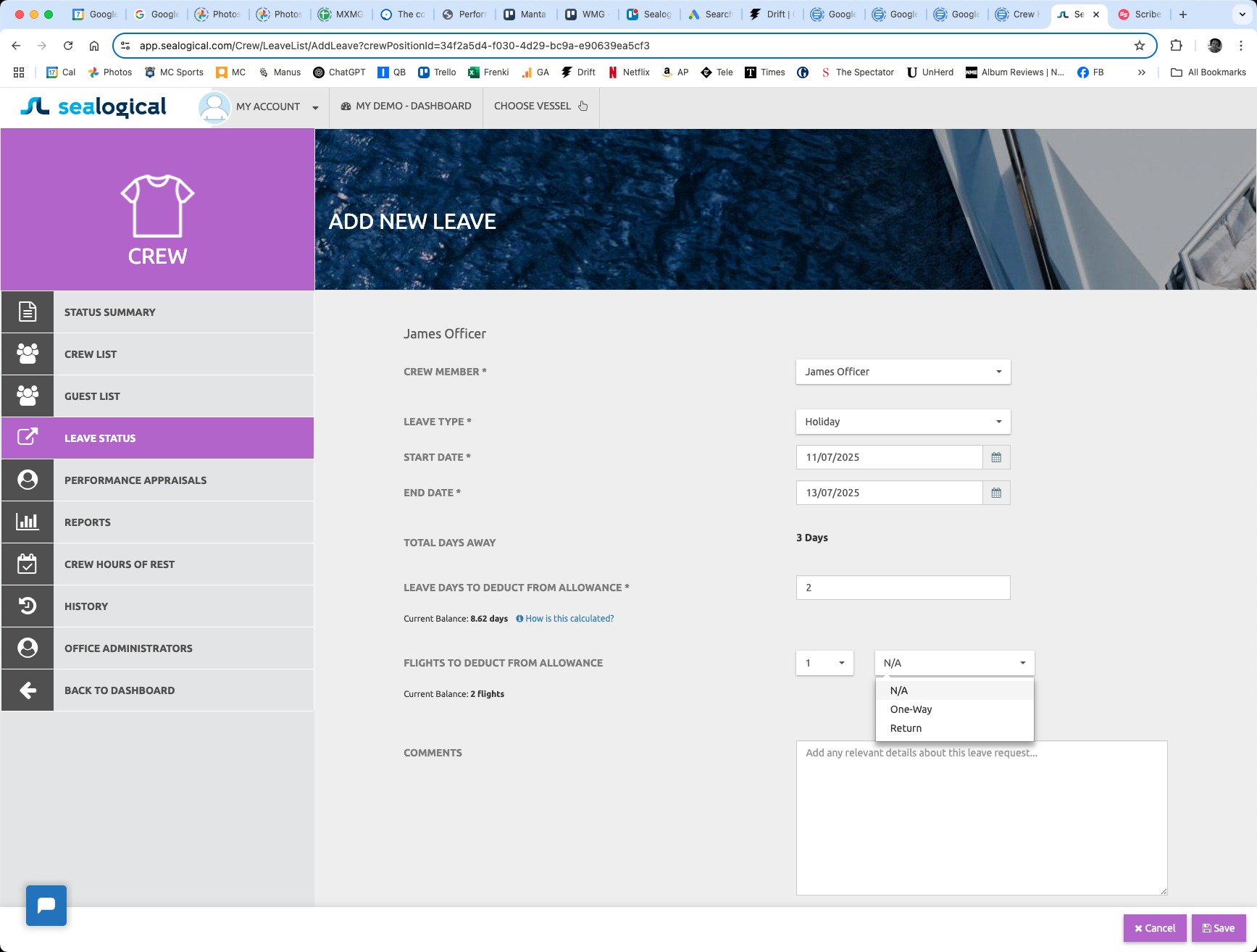The height and width of the screenshot is (952, 1257).
Task: Open the Chrome three-dot menu
Action: click(x=1241, y=46)
